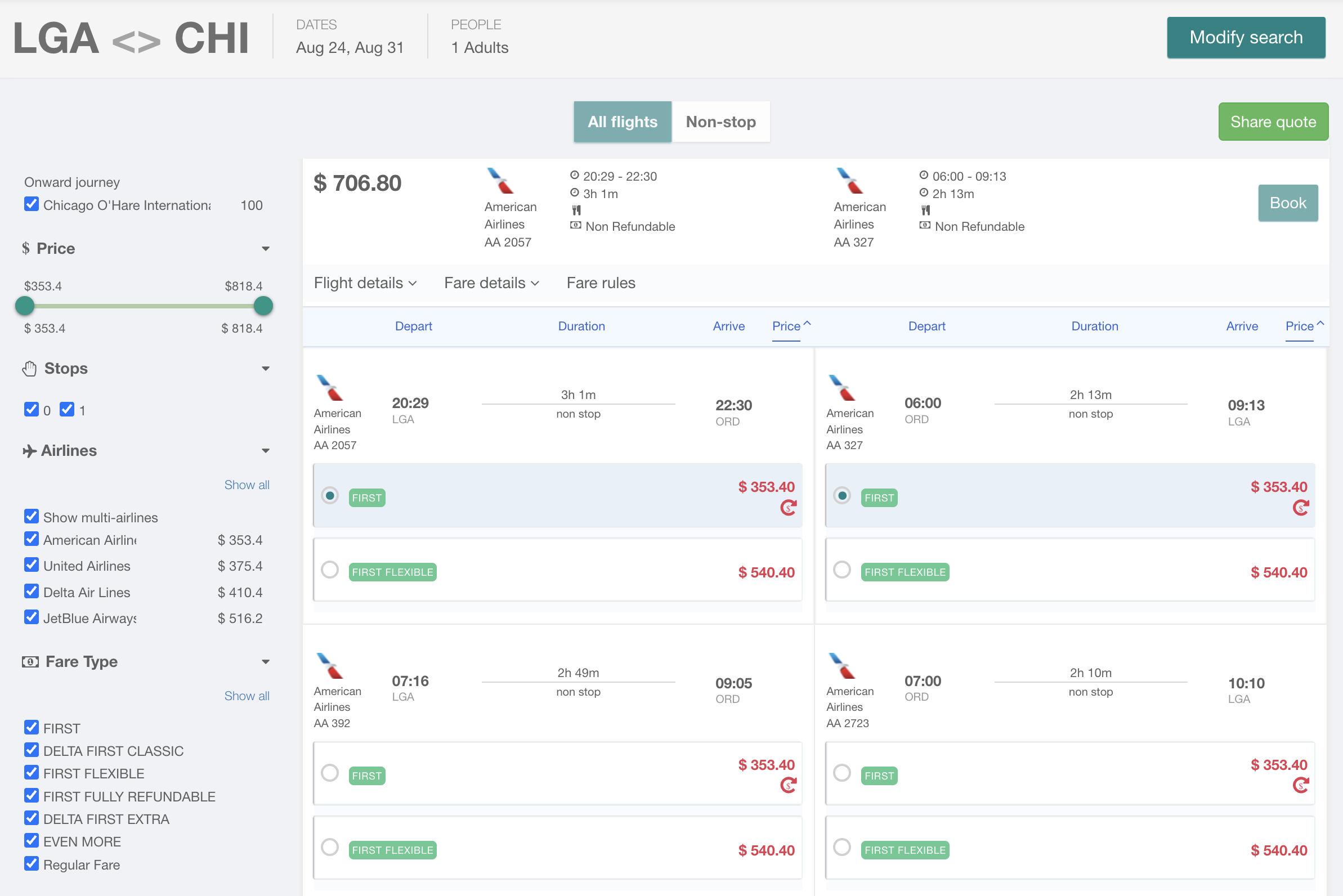Click airline logo in summary for outbound AA 2057
The height and width of the screenshot is (896, 1343).
[x=500, y=181]
